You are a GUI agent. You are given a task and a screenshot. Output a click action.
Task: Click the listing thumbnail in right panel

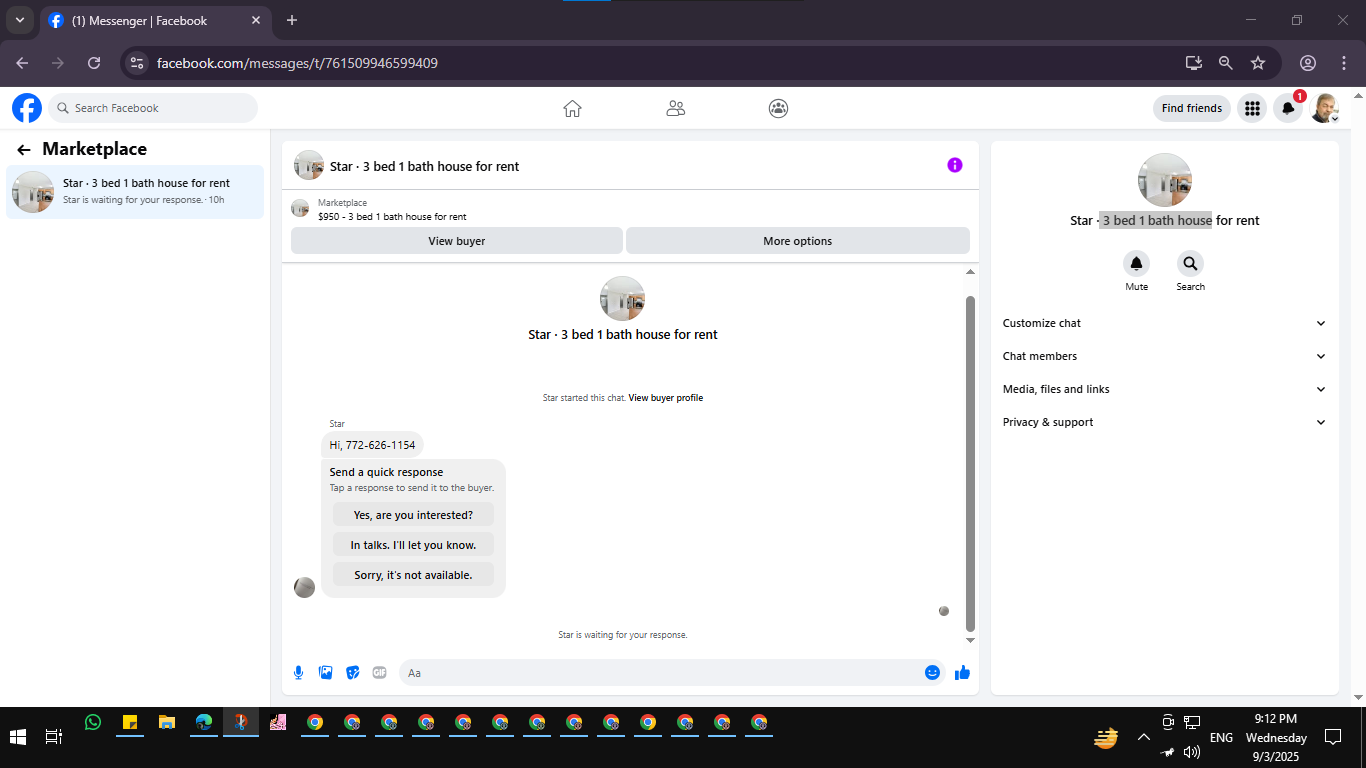click(1164, 180)
